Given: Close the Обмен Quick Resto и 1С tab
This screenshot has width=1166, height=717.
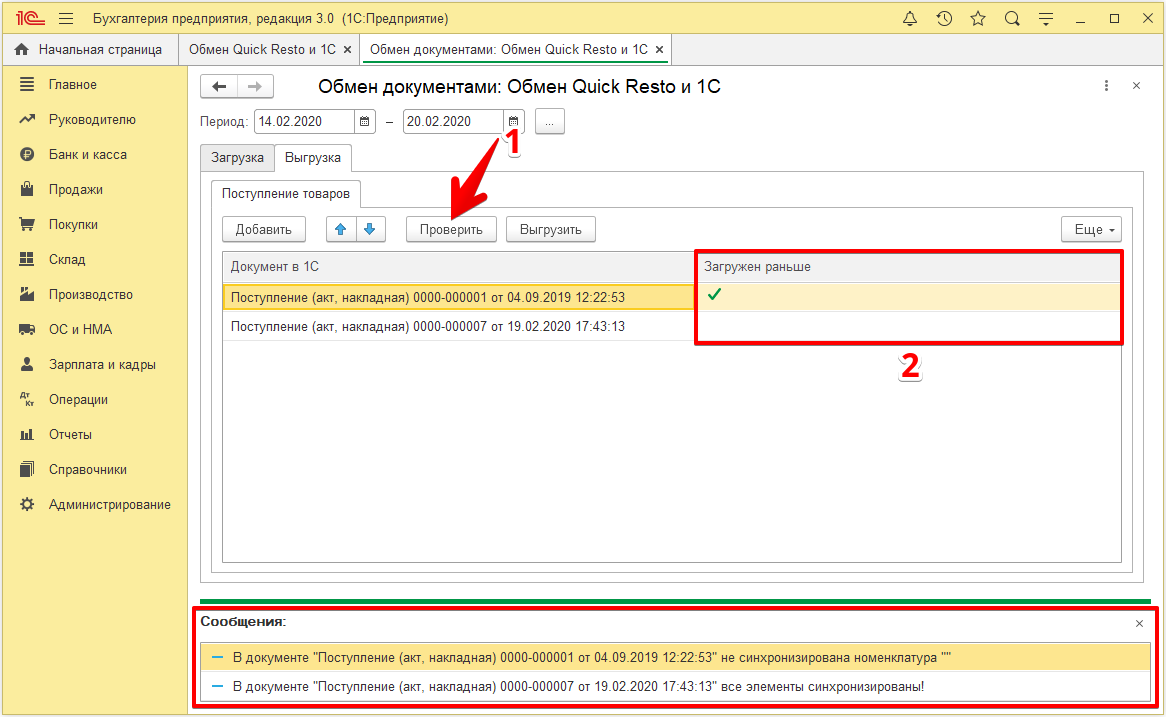Looking at the screenshot, I should [347, 50].
